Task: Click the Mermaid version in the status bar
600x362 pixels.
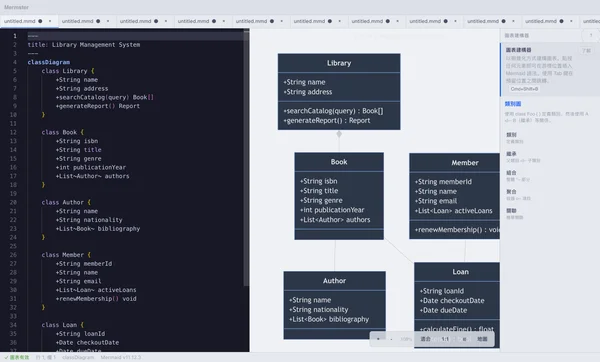Action: point(121,357)
